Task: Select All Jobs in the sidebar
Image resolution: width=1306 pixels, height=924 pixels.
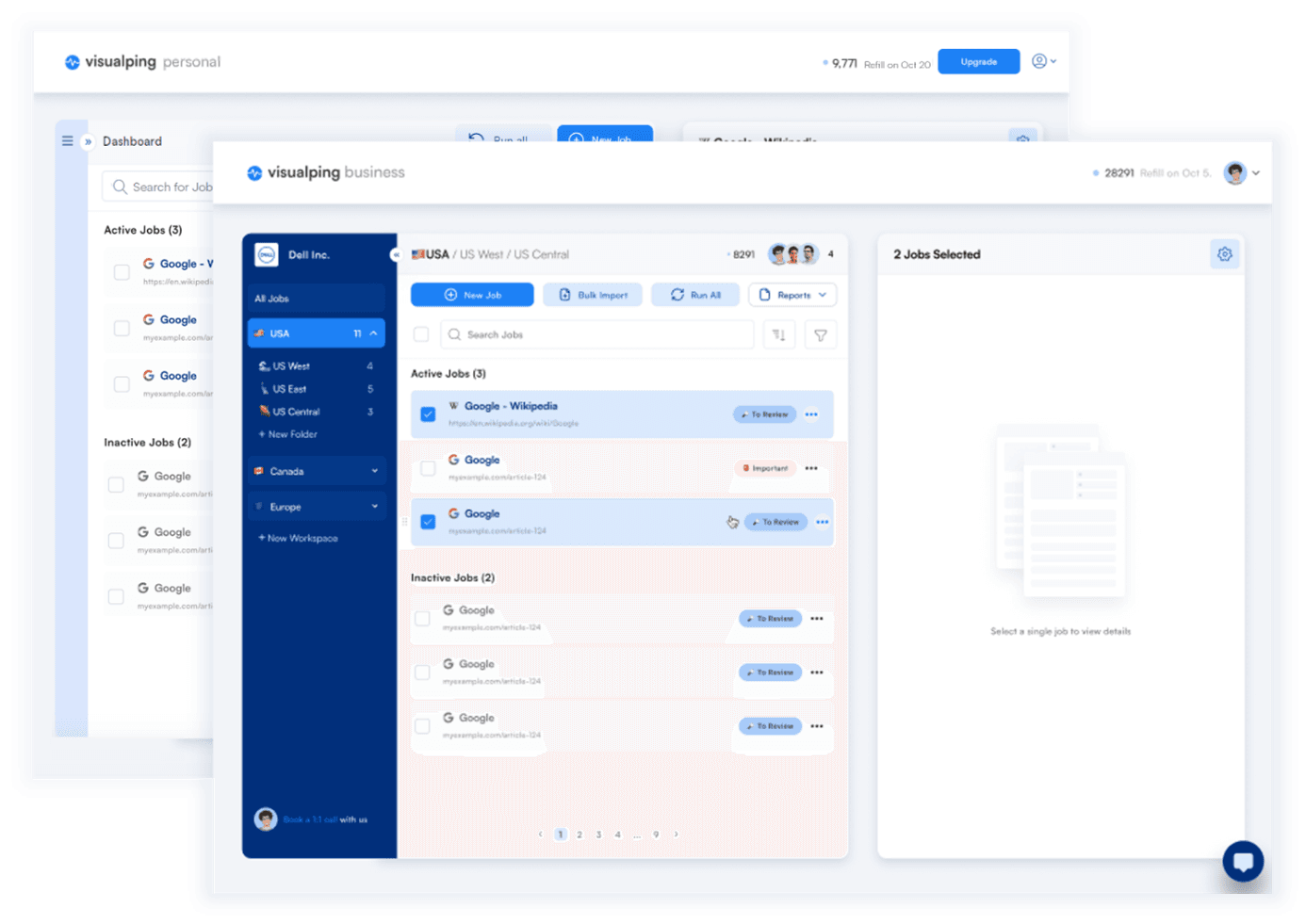Action: point(316,299)
